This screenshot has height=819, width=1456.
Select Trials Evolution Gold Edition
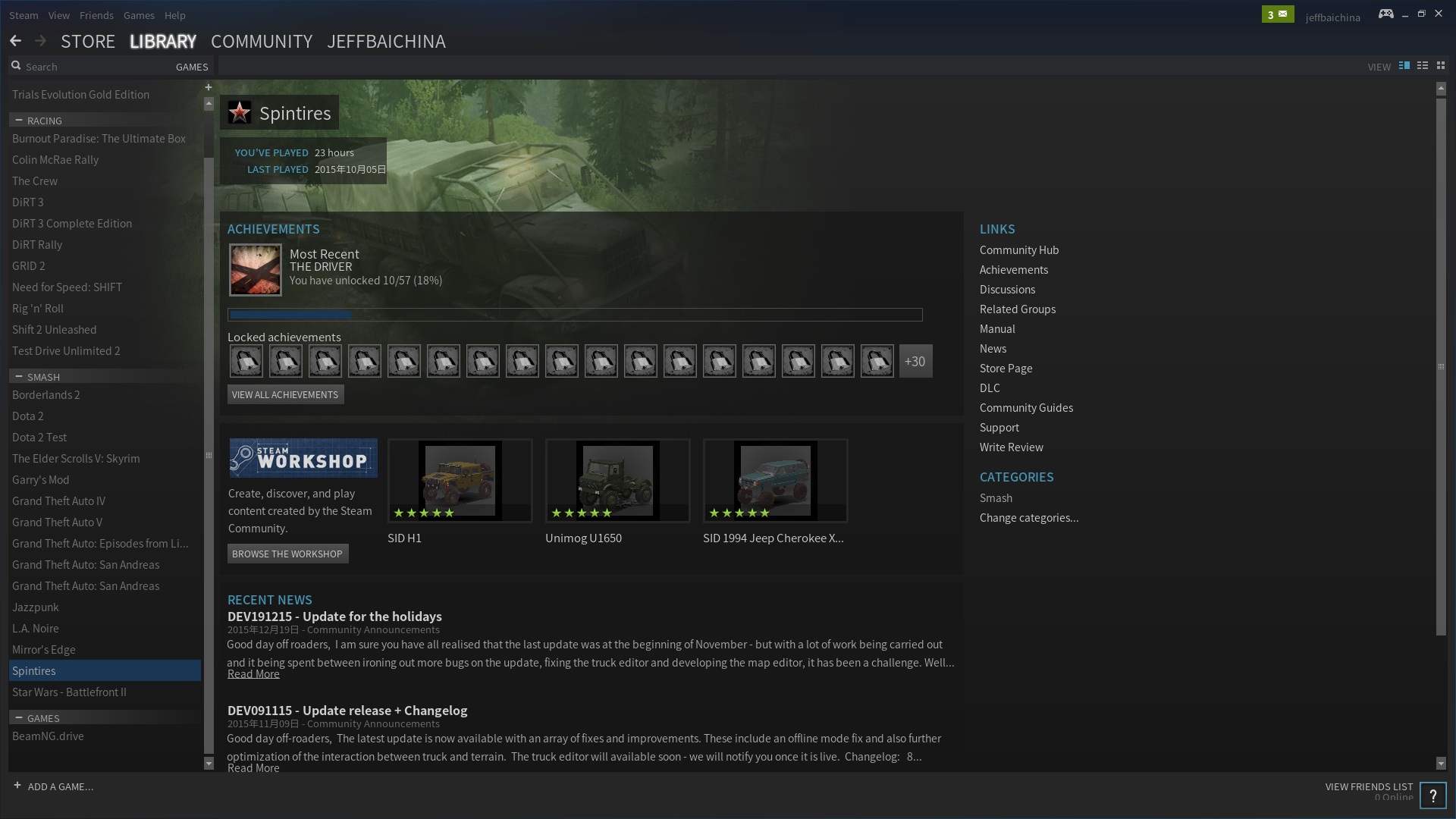pos(105,94)
